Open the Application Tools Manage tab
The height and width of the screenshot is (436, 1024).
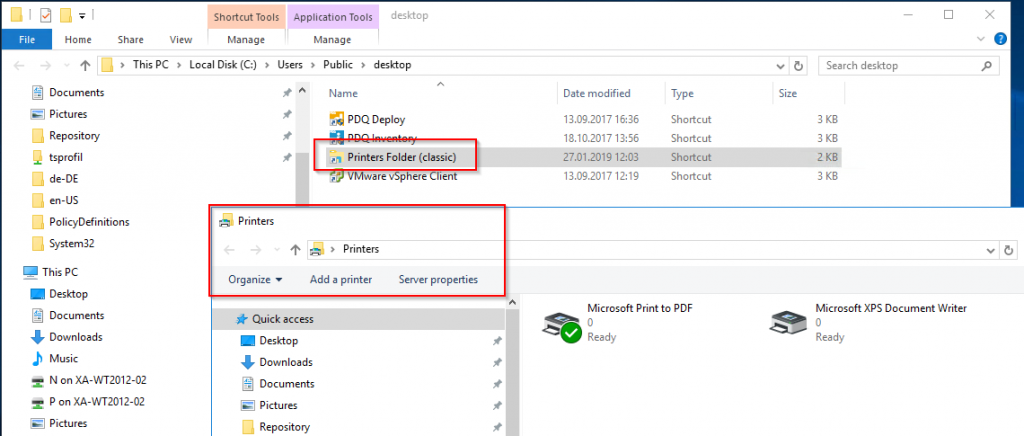[332, 39]
